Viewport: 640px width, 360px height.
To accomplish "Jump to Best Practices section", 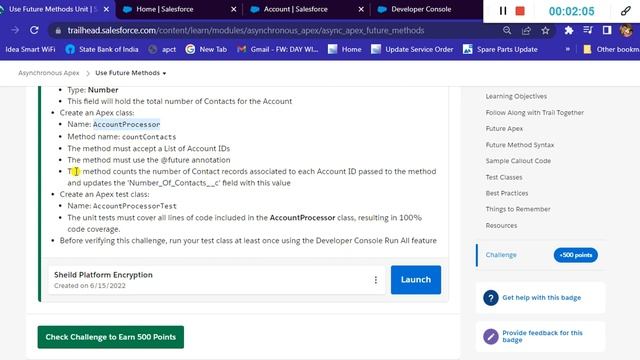I will 507,193.
